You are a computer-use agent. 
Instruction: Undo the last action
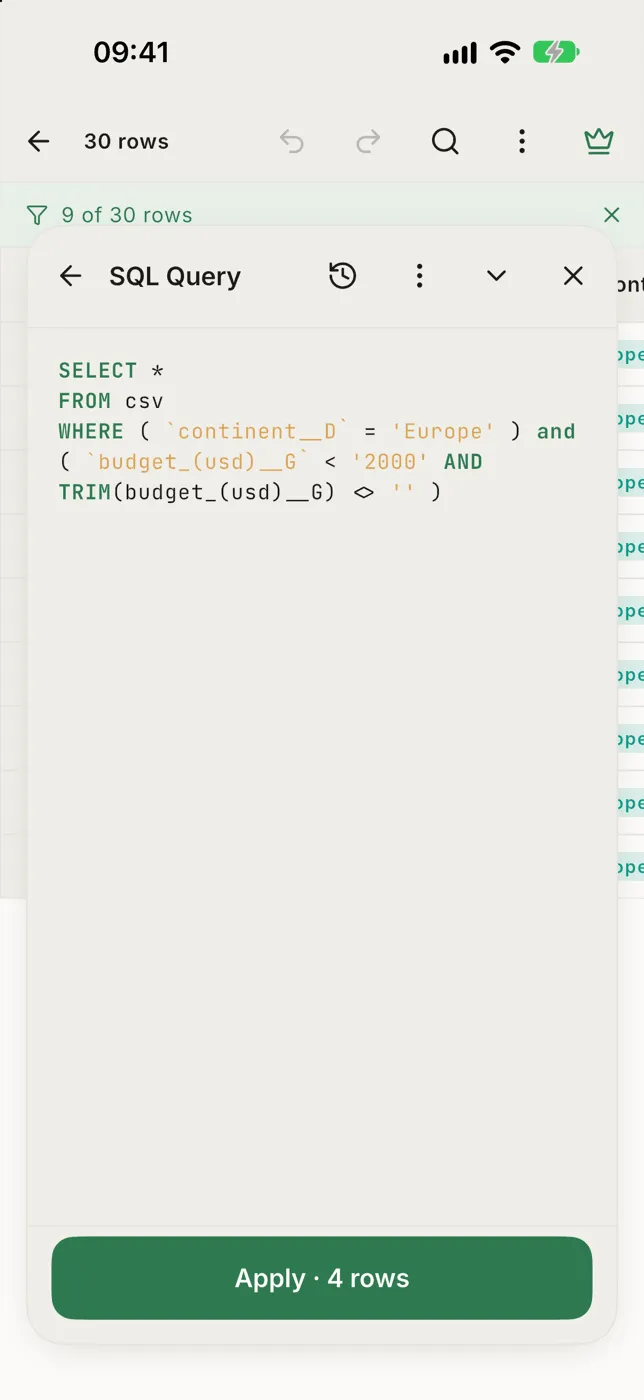pyautogui.click(x=291, y=142)
